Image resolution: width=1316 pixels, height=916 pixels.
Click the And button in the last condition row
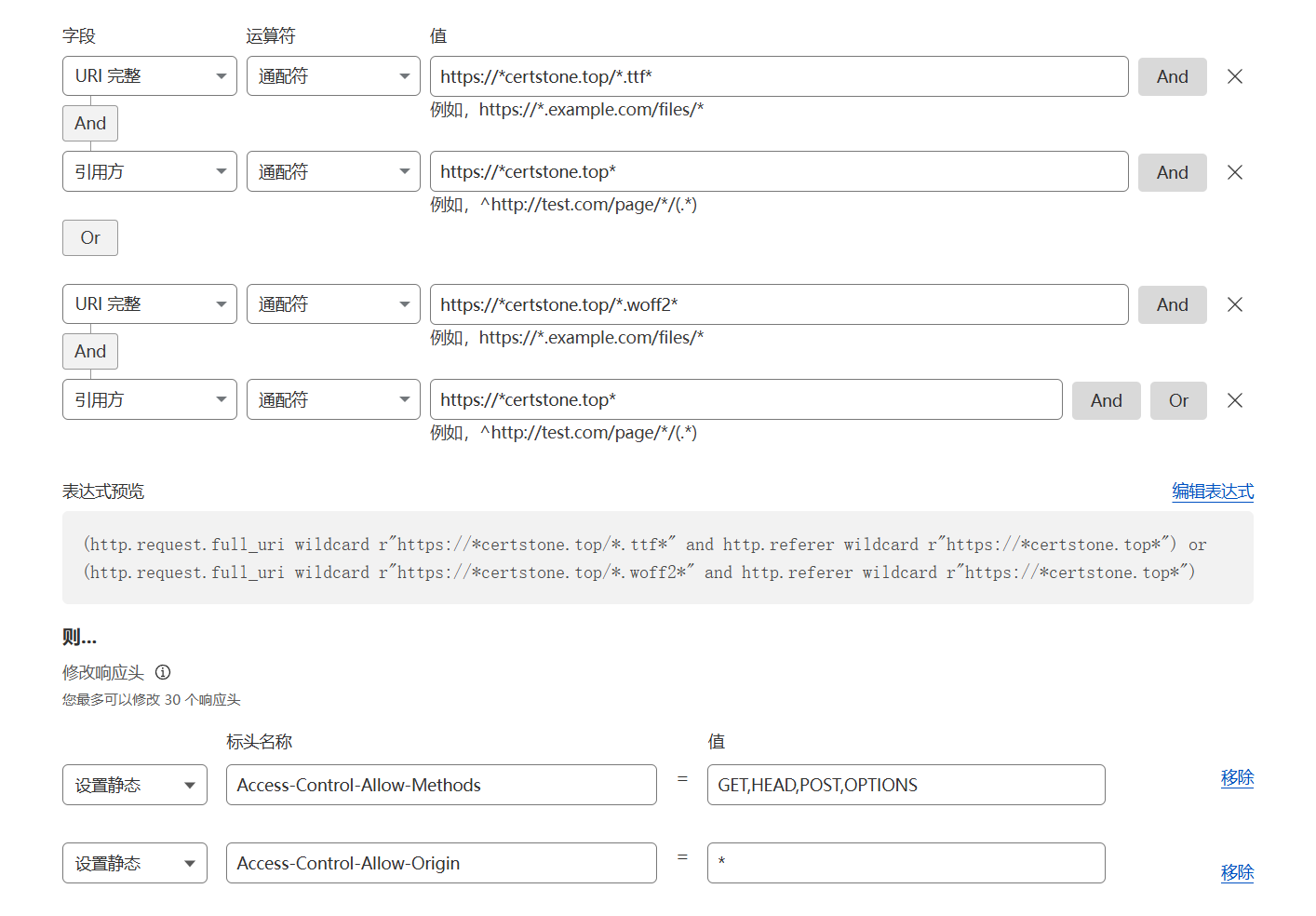tap(1106, 400)
